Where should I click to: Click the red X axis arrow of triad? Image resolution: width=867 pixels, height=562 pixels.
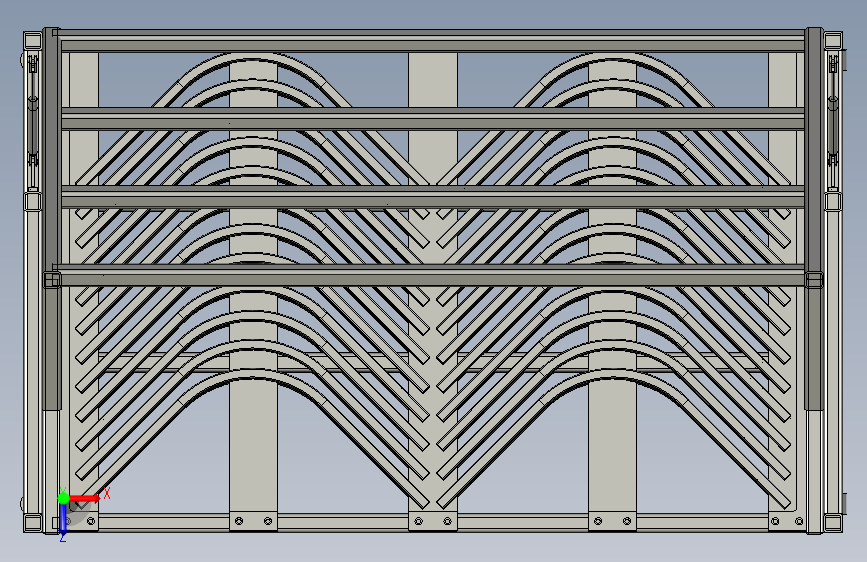[85, 498]
